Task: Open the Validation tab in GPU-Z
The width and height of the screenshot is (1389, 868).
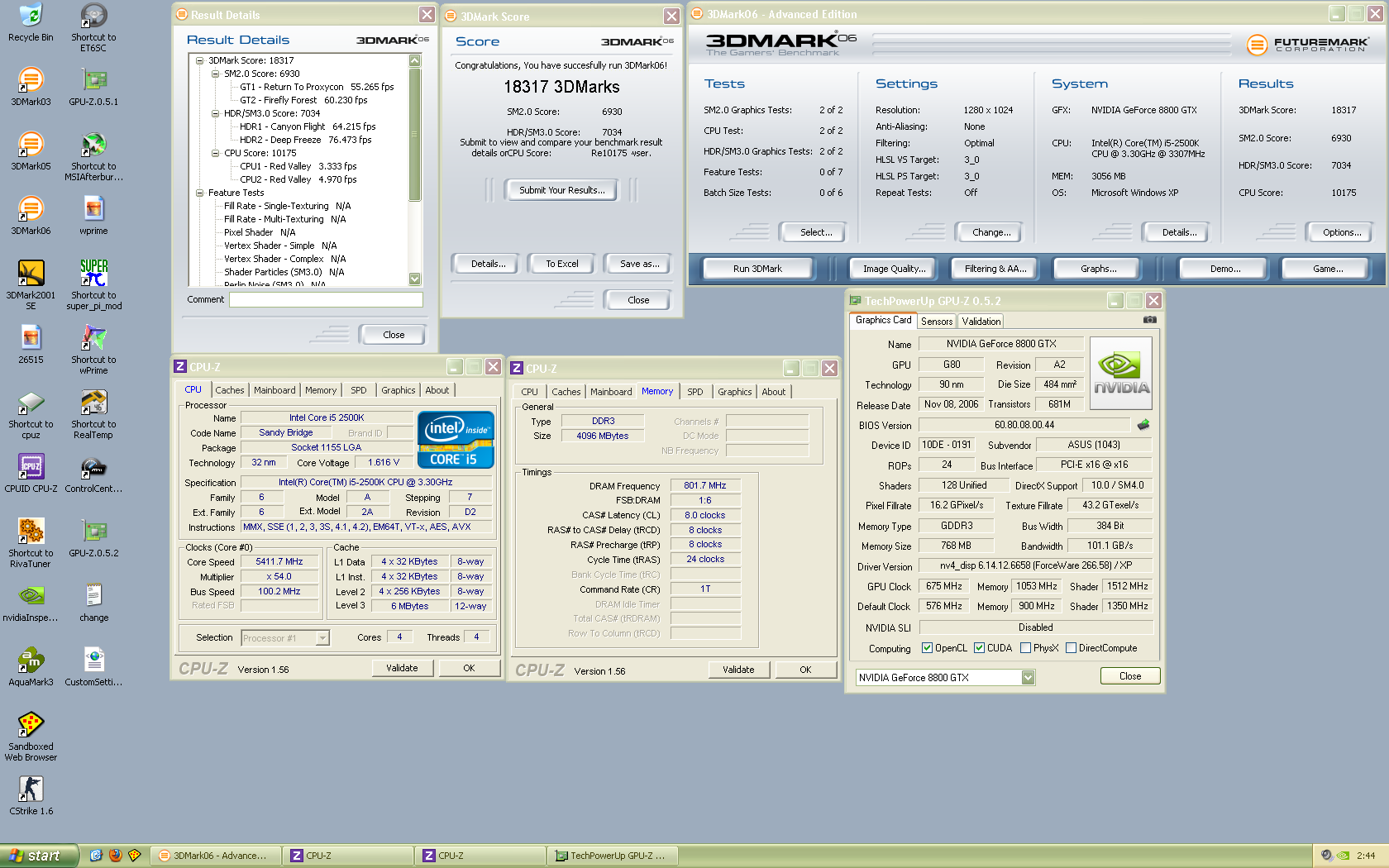Action: tap(981, 322)
